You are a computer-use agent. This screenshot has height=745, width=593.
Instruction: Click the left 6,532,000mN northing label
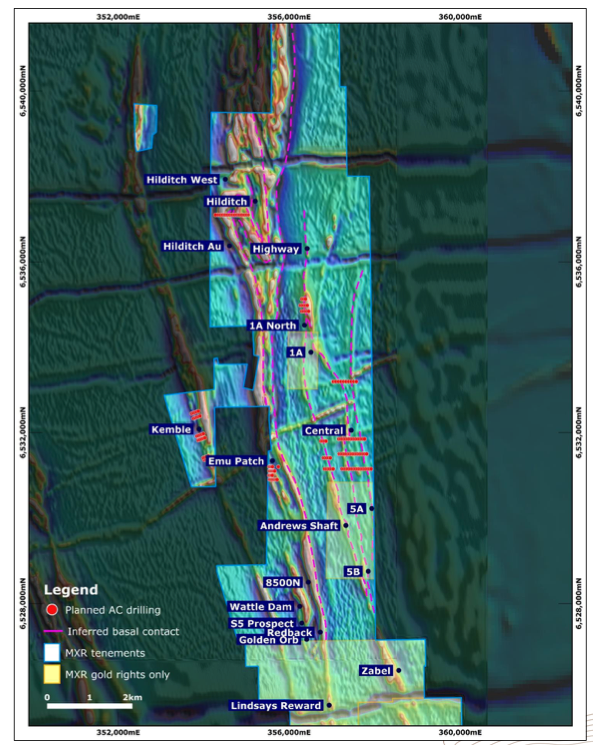click(x=23, y=432)
